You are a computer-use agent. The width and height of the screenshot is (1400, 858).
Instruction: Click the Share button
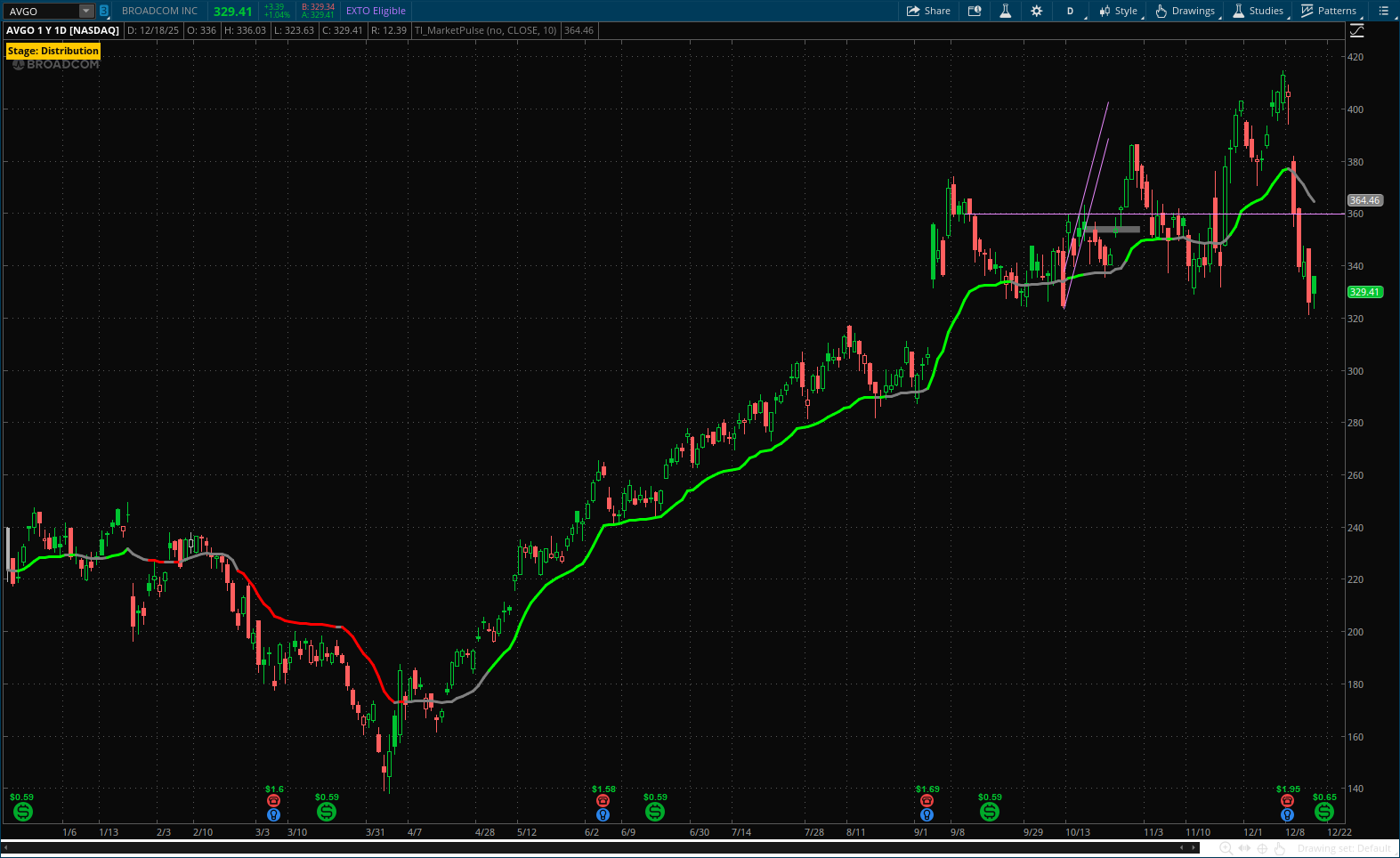928,11
